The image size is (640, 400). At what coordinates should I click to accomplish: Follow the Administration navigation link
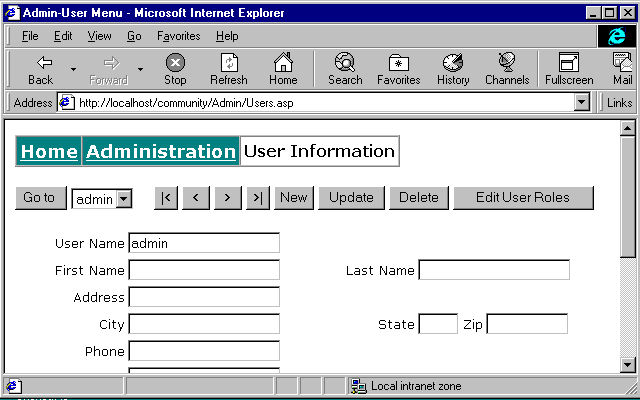point(161,151)
